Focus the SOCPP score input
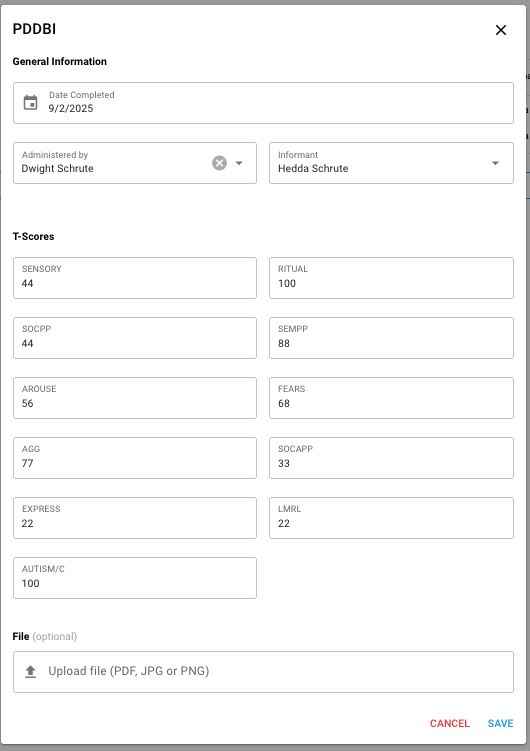Screen dimensions: 530x751 pos(135,338)
